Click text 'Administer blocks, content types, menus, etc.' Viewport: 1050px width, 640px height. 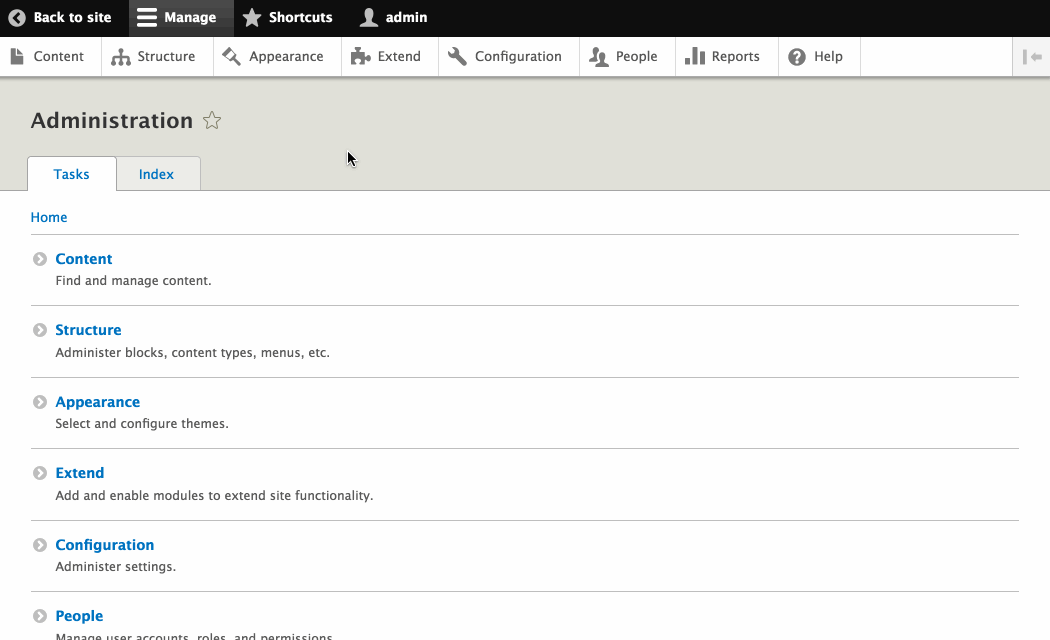pos(193,353)
